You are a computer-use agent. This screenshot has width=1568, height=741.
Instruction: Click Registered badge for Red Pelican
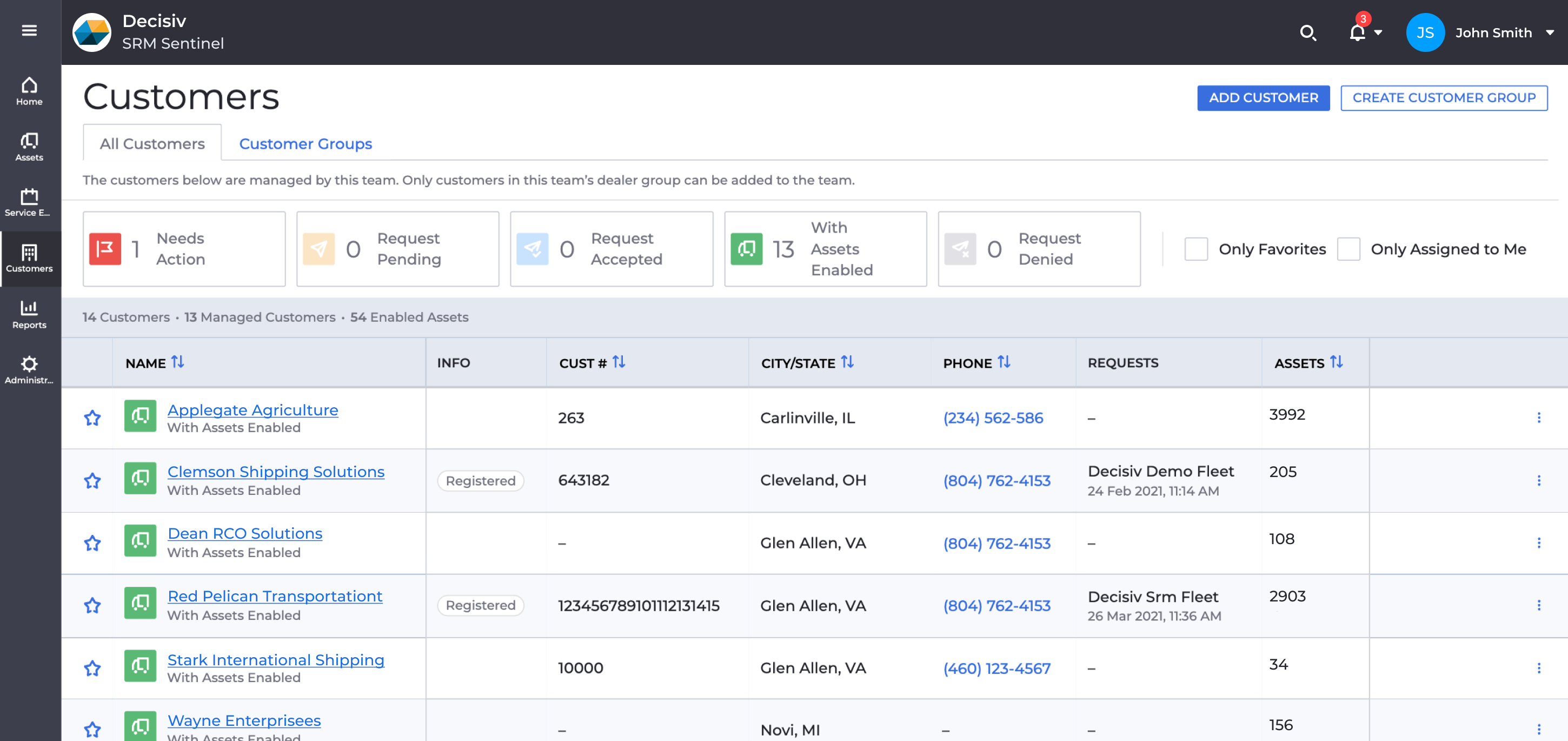point(480,605)
